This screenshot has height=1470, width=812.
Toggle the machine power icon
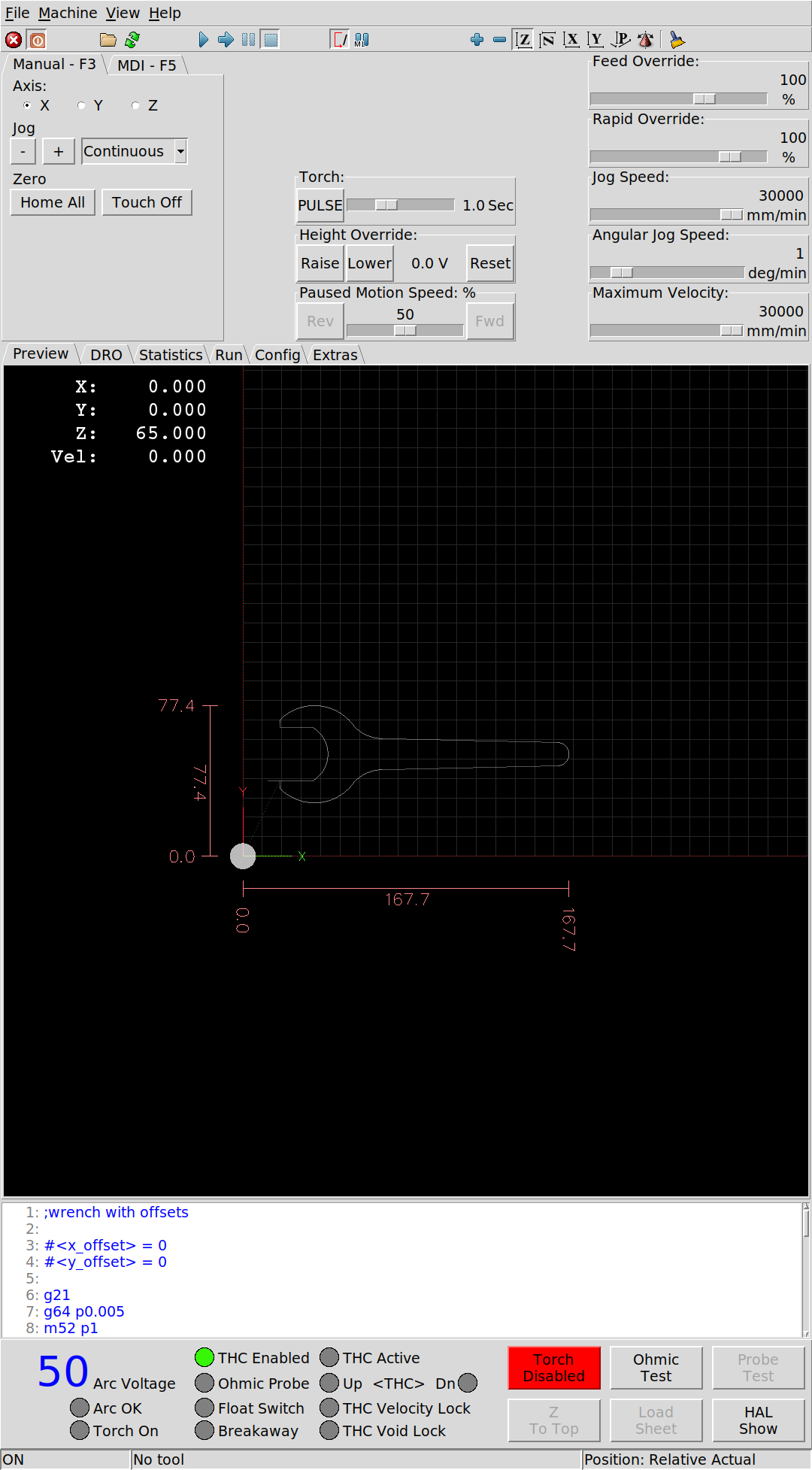(37, 40)
